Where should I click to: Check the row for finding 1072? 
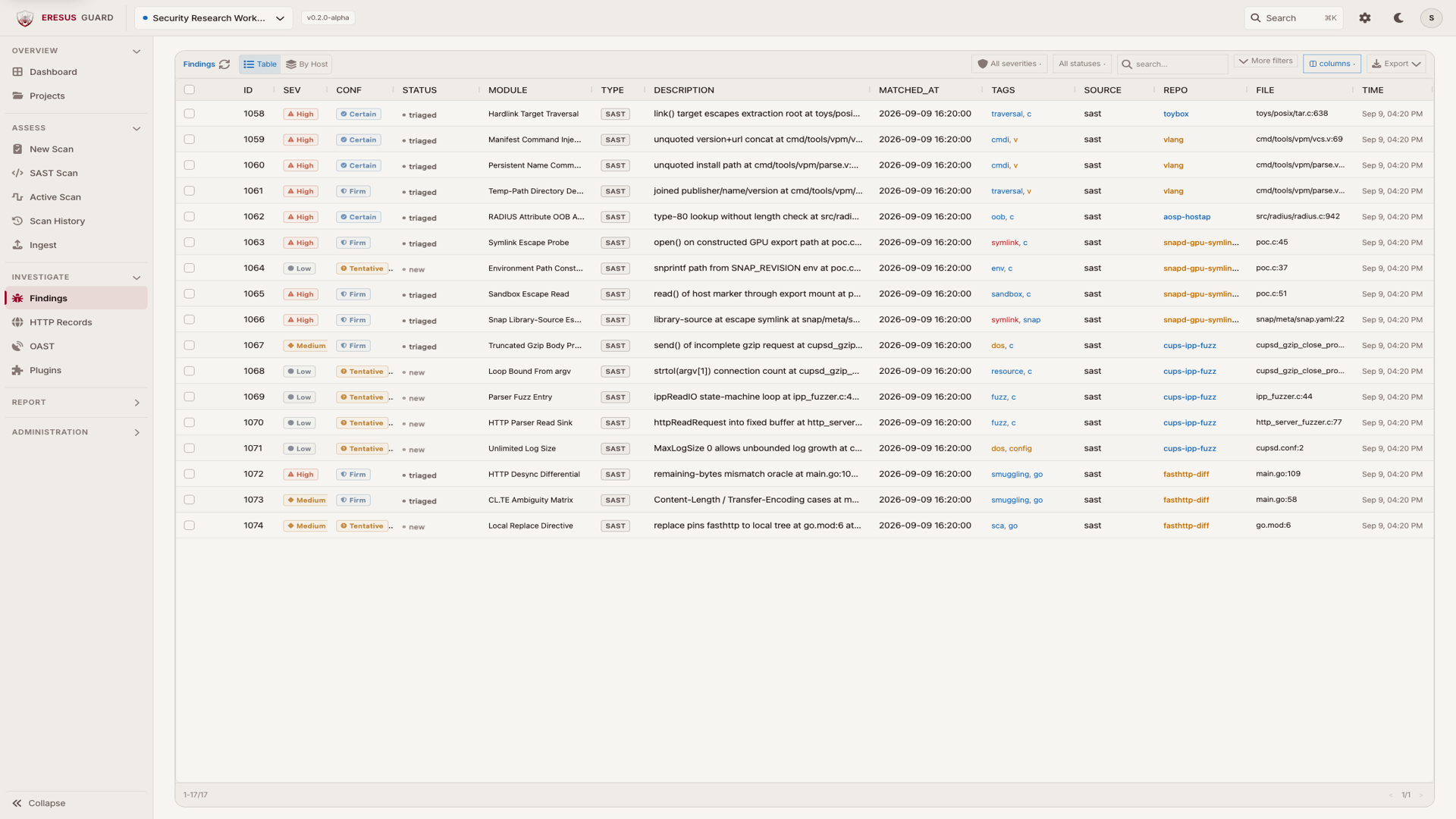point(190,474)
